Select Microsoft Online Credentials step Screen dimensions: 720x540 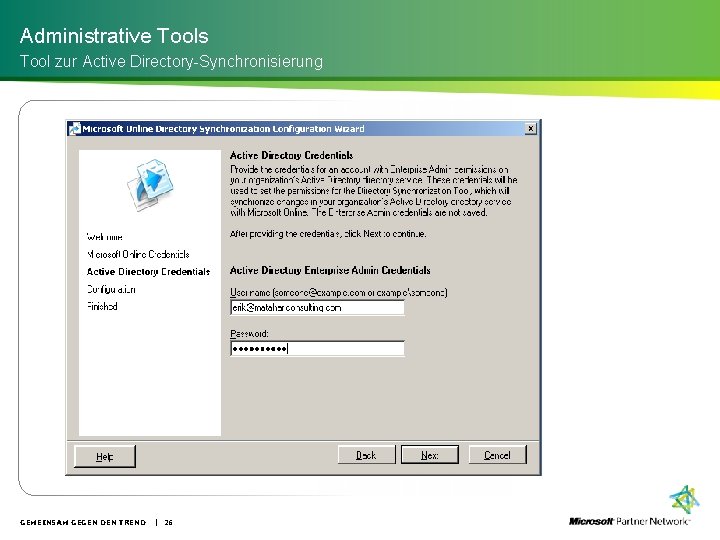[x=138, y=254]
